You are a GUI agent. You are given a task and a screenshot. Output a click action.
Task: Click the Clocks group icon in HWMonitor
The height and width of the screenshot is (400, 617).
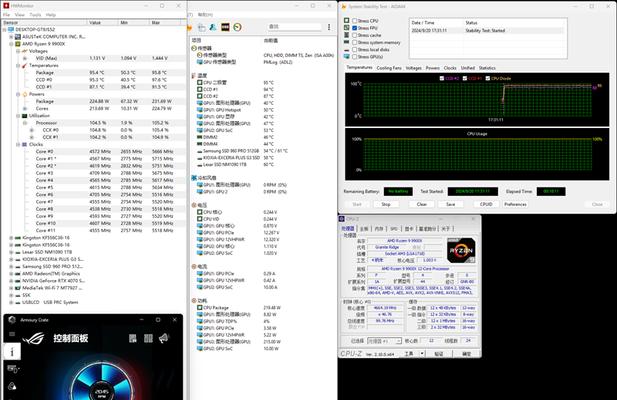point(24,144)
